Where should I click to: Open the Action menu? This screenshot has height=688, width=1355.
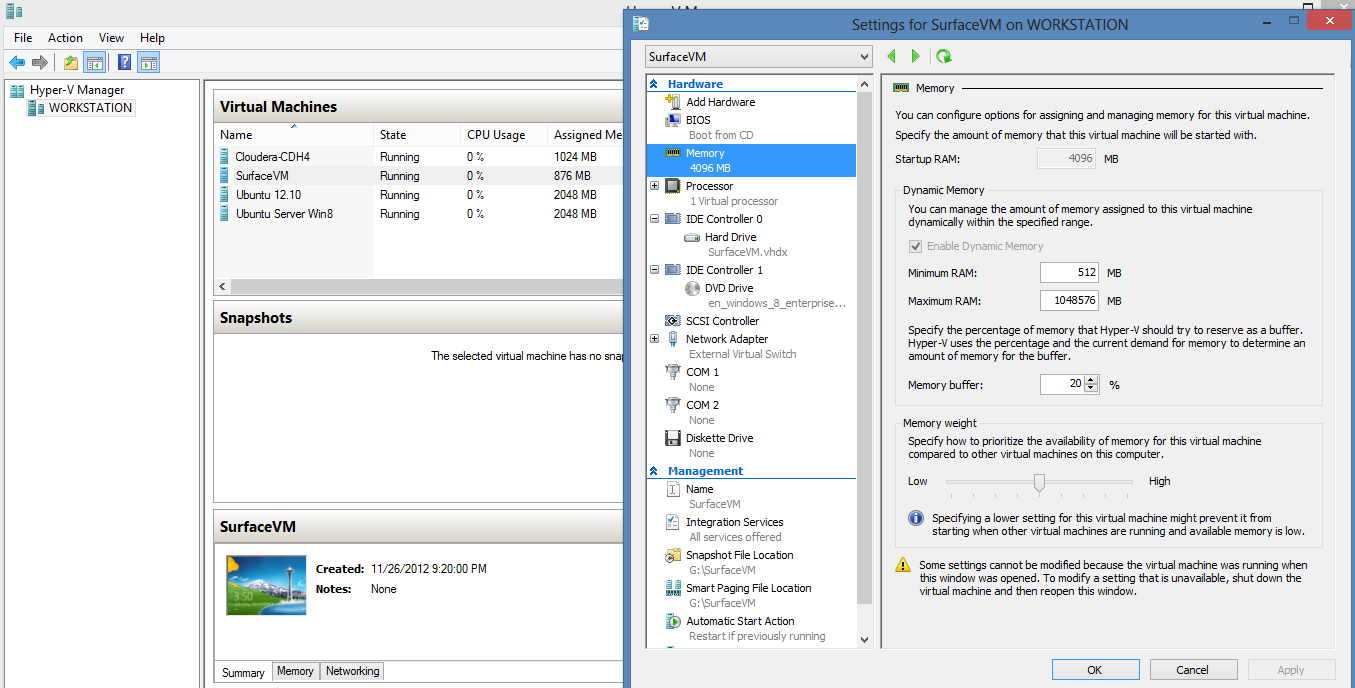[65, 38]
